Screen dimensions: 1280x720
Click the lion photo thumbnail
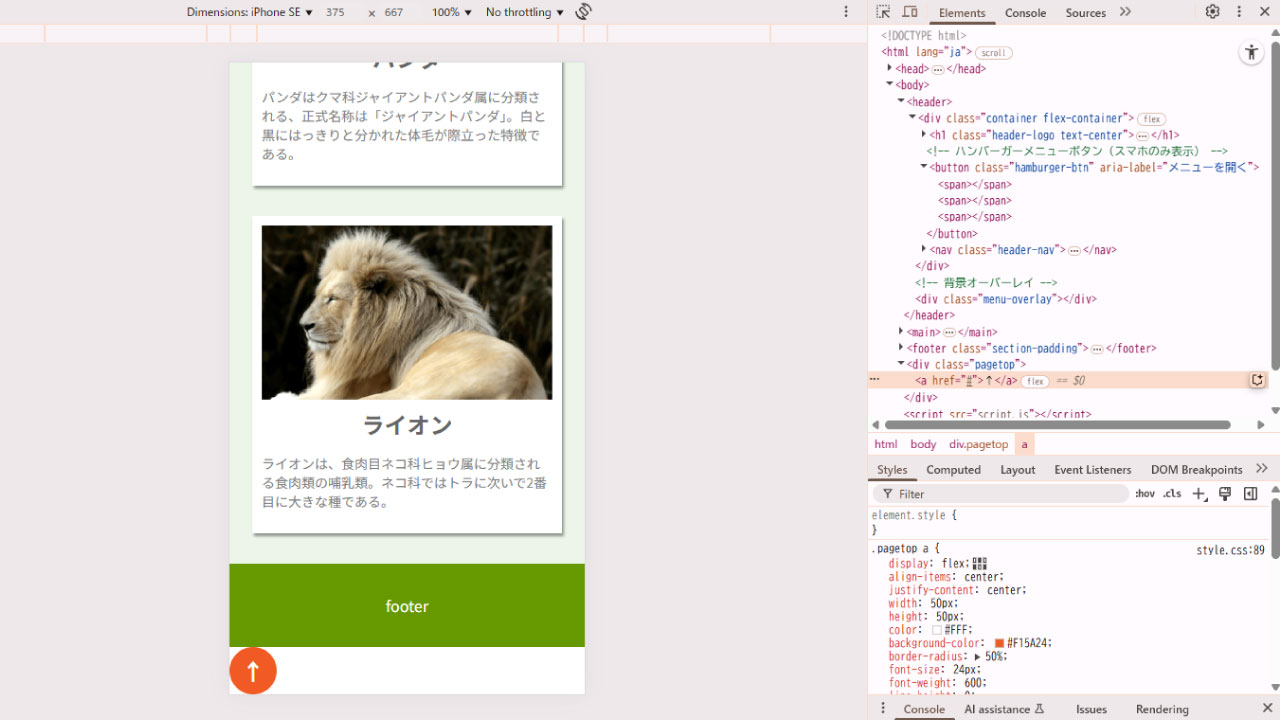[x=407, y=312]
